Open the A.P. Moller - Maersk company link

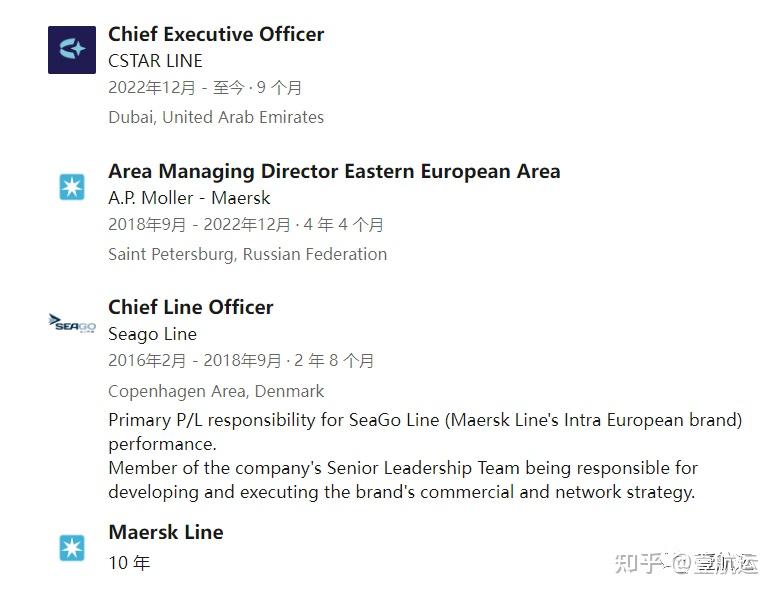(189, 198)
